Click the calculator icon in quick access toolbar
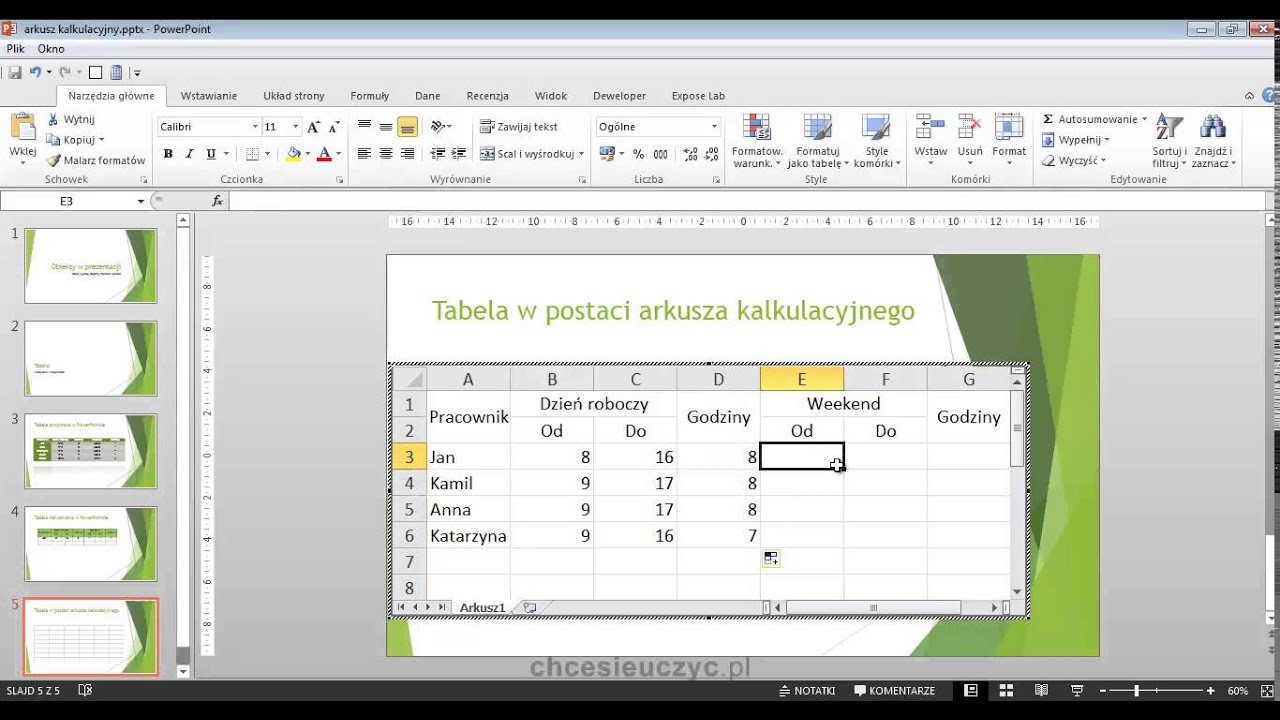The height and width of the screenshot is (720, 1280). click(x=116, y=72)
